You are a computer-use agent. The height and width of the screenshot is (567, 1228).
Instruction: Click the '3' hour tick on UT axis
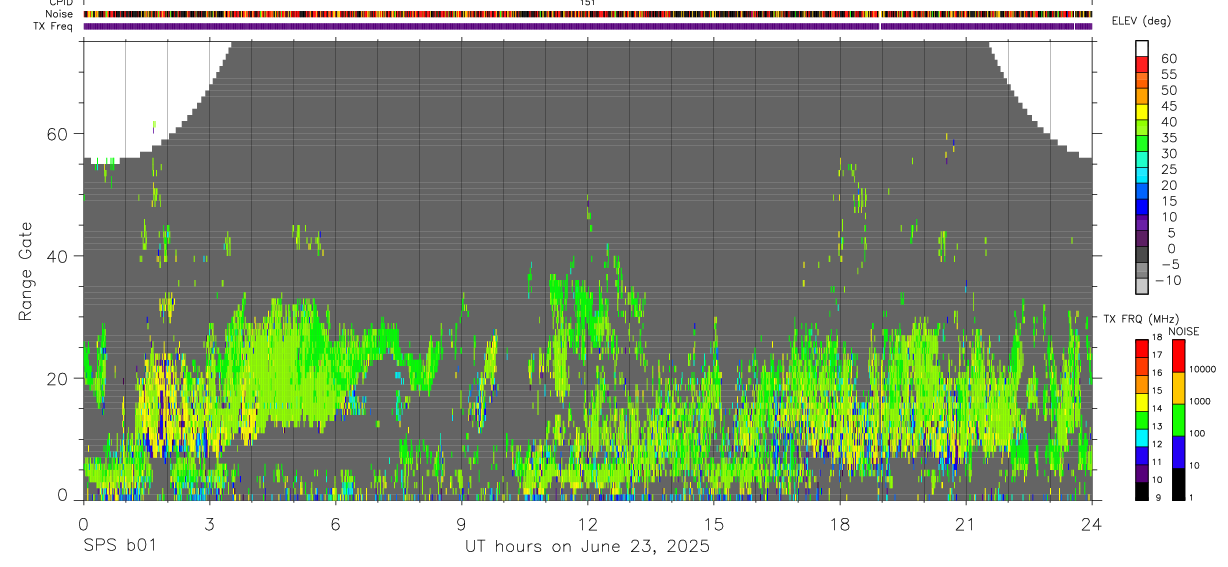pos(209,524)
